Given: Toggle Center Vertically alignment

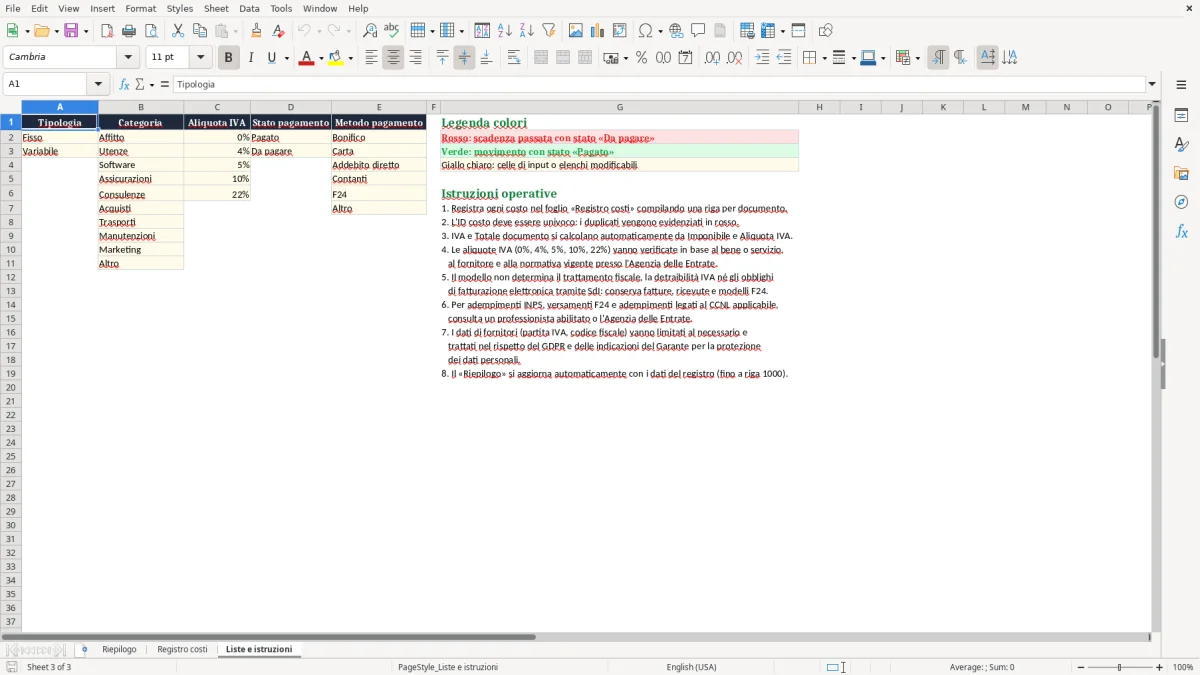Looking at the screenshot, I should coord(464,58).
